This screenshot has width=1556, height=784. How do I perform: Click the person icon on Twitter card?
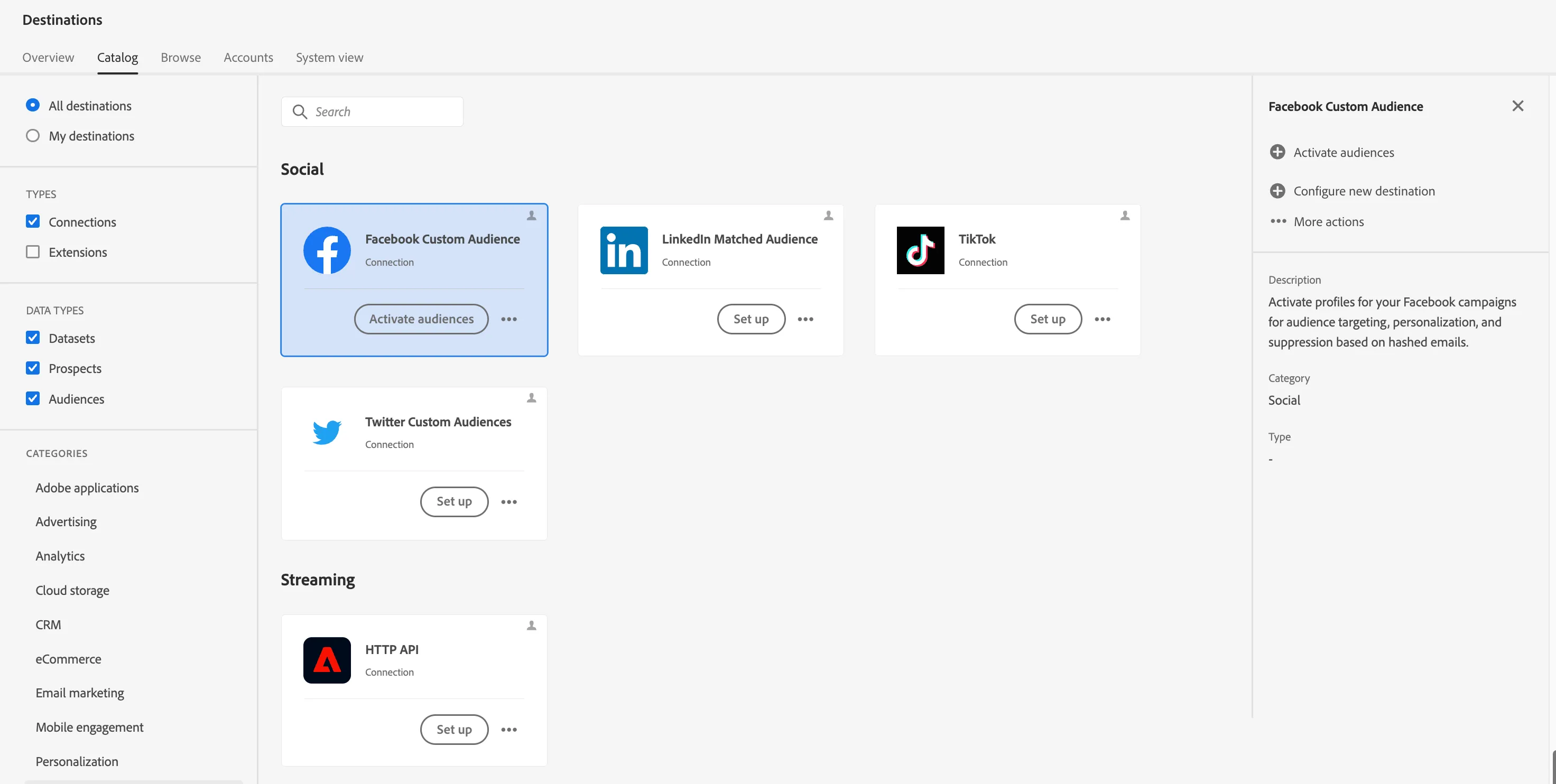click(x=532, y=397)
